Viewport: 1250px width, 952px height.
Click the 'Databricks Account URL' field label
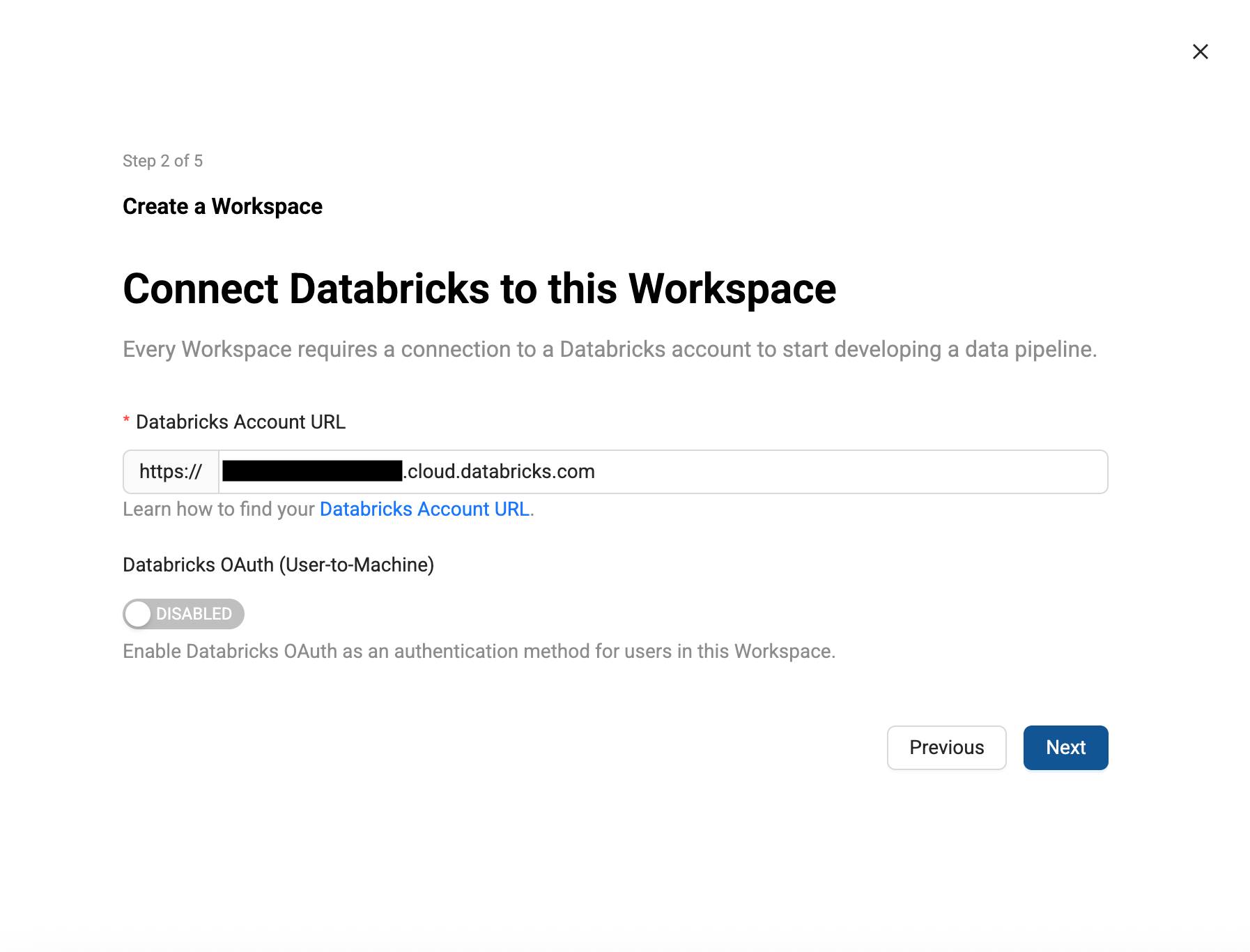click(240, 422)
